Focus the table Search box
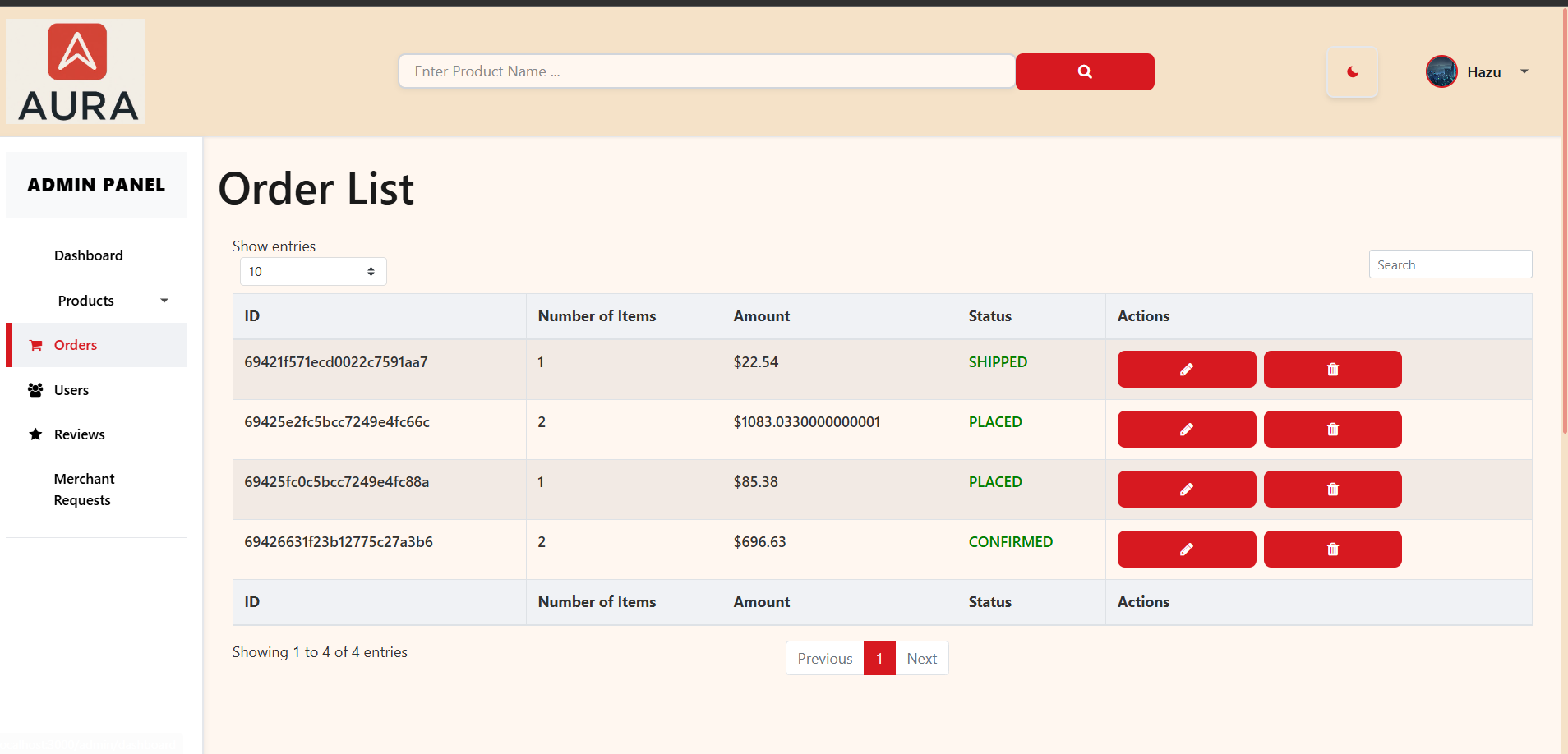Viewport: 1568px width, 754px height. pyautogui.click(x=1450, y=264)
